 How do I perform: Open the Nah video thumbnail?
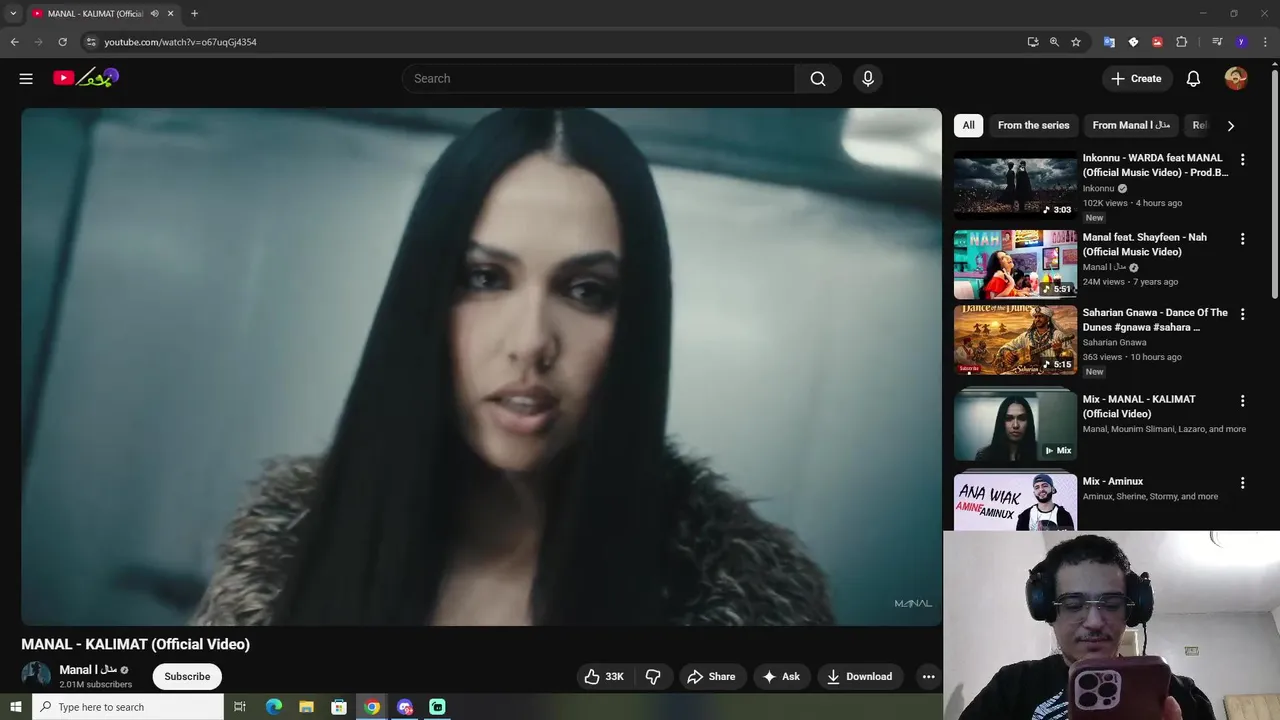point(1015,264)
